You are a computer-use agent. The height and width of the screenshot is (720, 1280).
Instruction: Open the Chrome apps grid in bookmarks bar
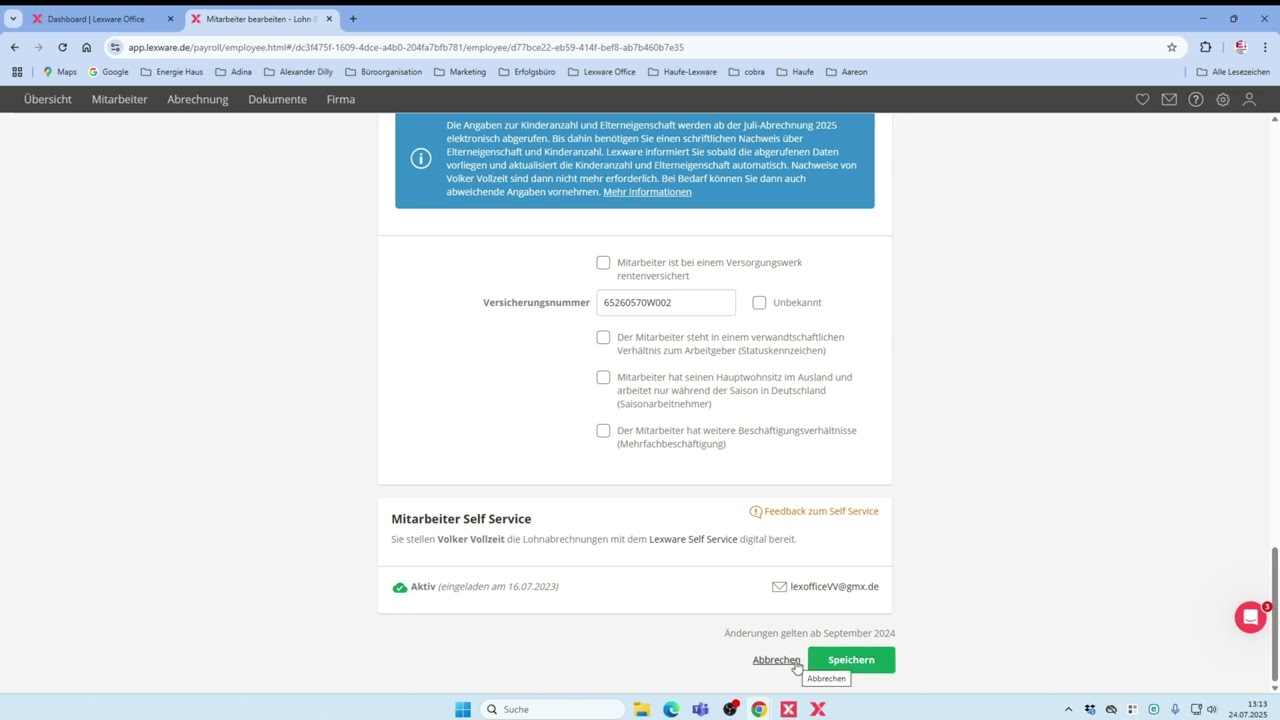point(17,72)
